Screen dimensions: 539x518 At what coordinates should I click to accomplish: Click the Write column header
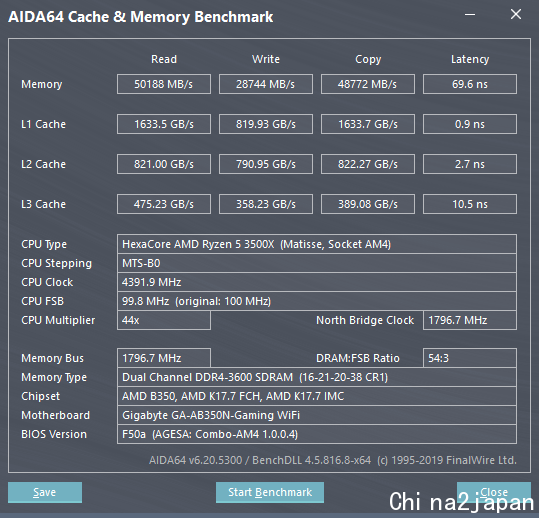[266, 59]
